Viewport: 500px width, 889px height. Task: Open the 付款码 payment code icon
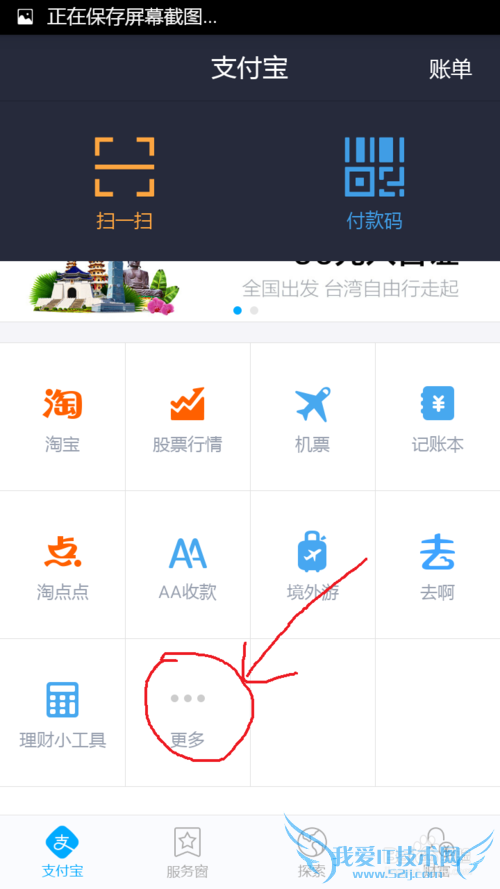coord(374,167)
